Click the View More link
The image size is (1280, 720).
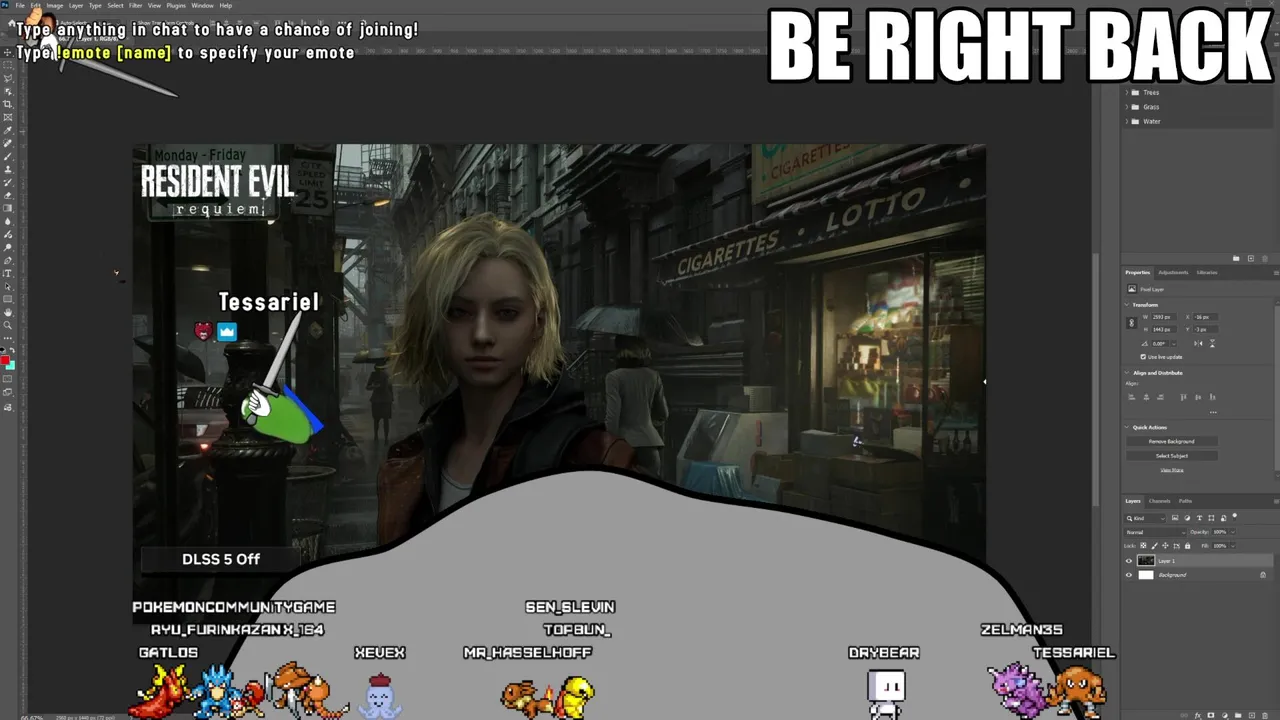coord(1172,470)
